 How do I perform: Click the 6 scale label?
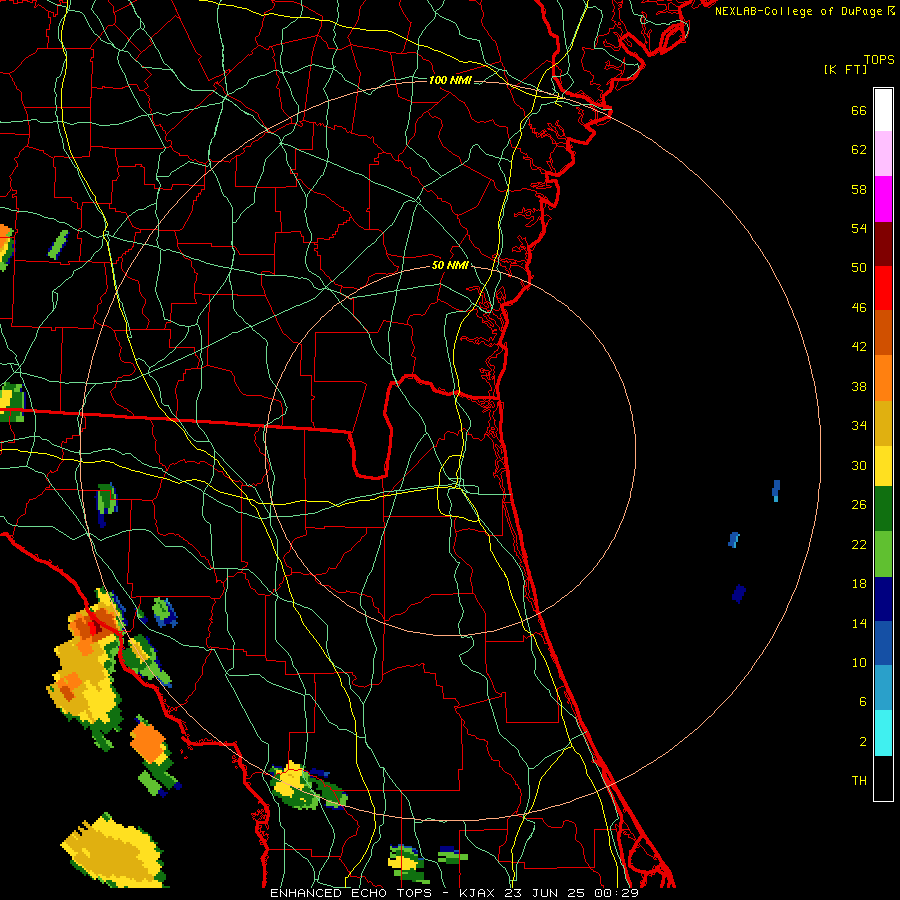click(x=863, y=701)
